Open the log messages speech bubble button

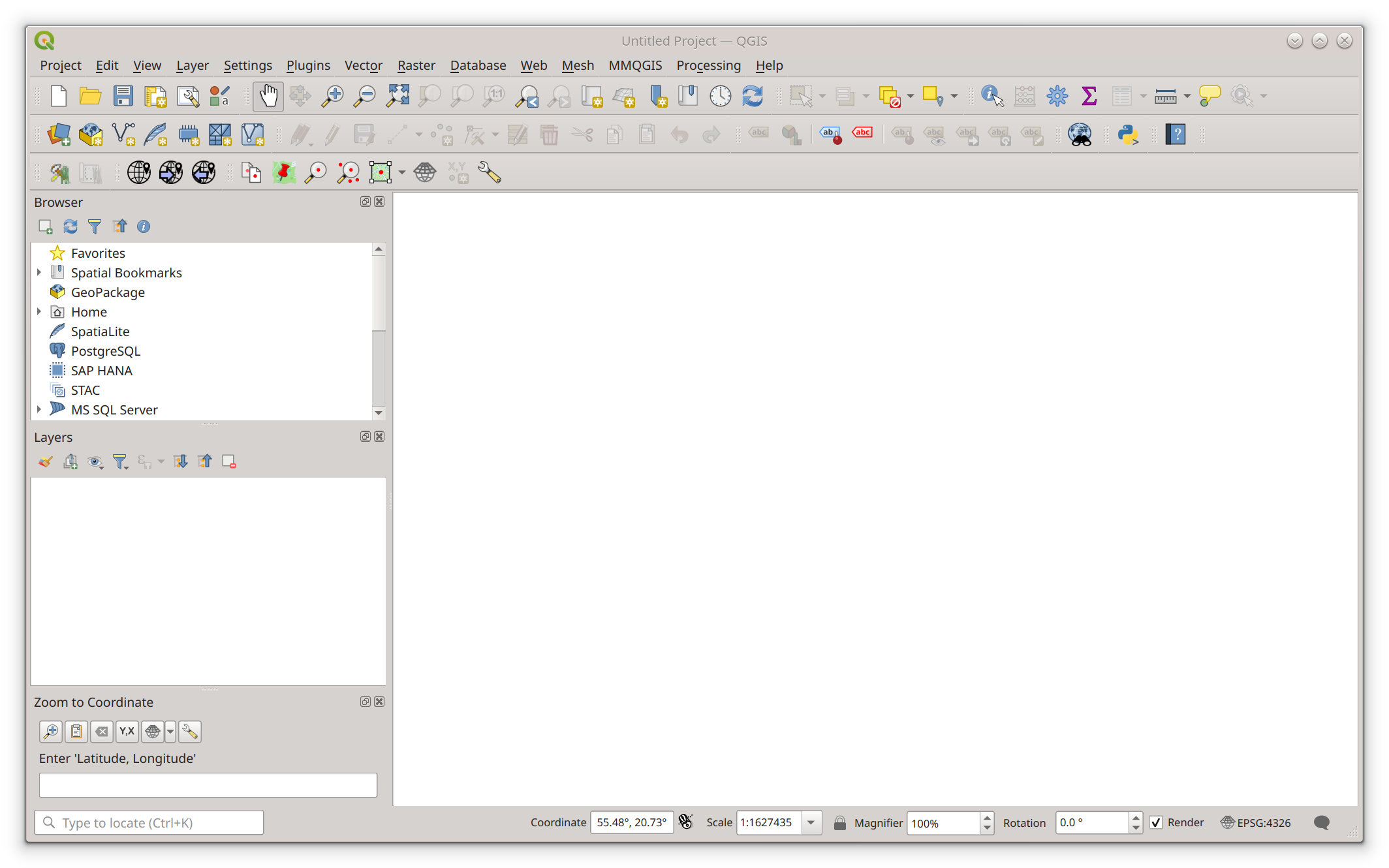1322,822
